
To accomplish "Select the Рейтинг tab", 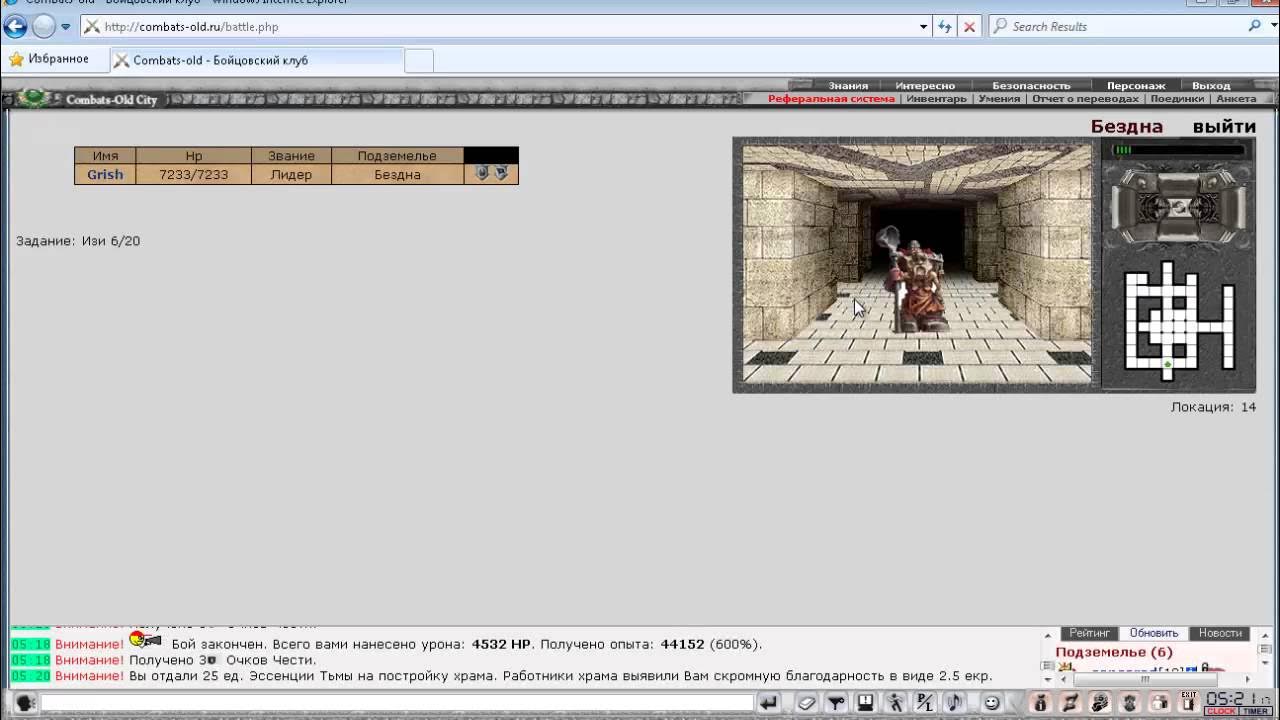I will coord(1089,633).
